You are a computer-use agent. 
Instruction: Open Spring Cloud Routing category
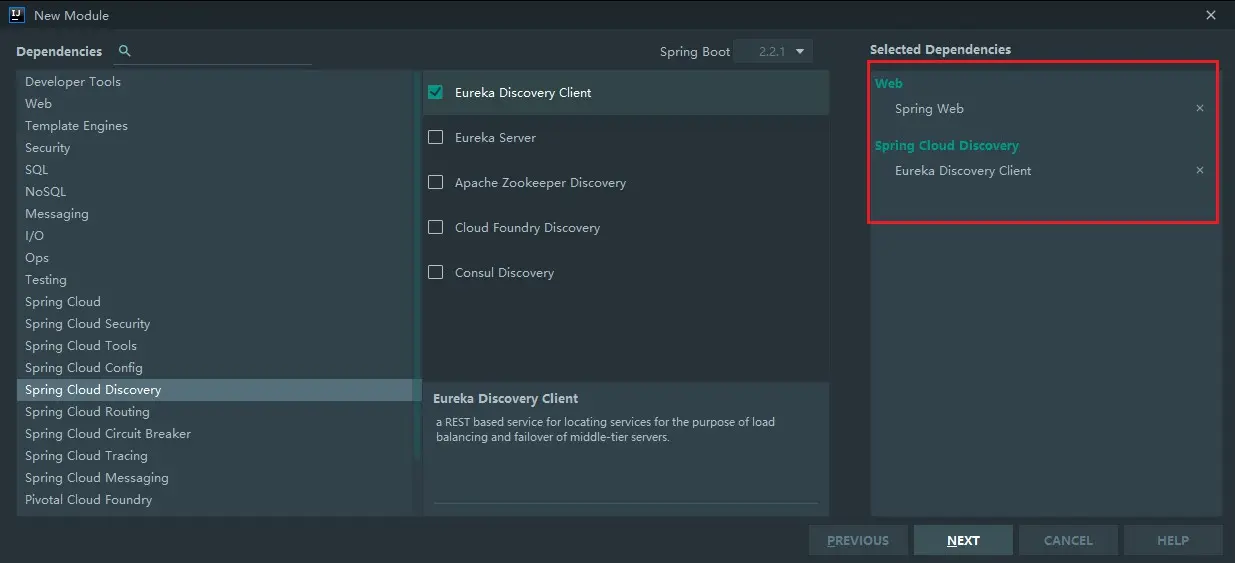point(215,412)
